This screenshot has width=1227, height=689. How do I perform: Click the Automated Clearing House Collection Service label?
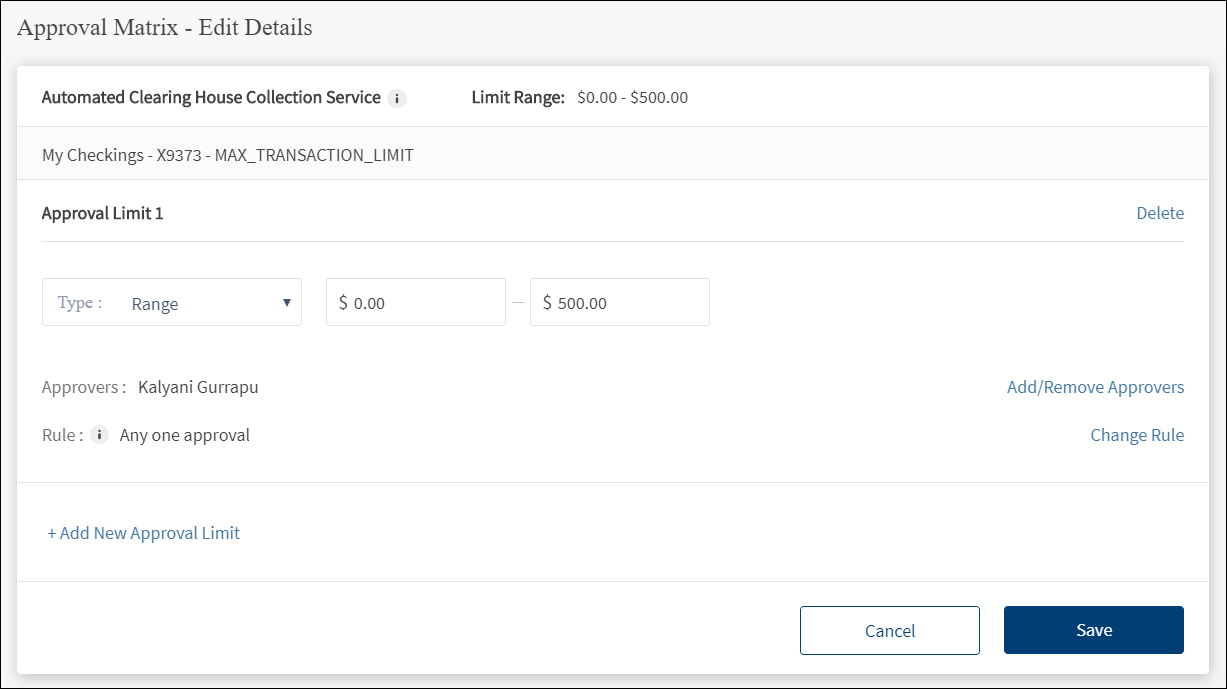pos(211,98)
